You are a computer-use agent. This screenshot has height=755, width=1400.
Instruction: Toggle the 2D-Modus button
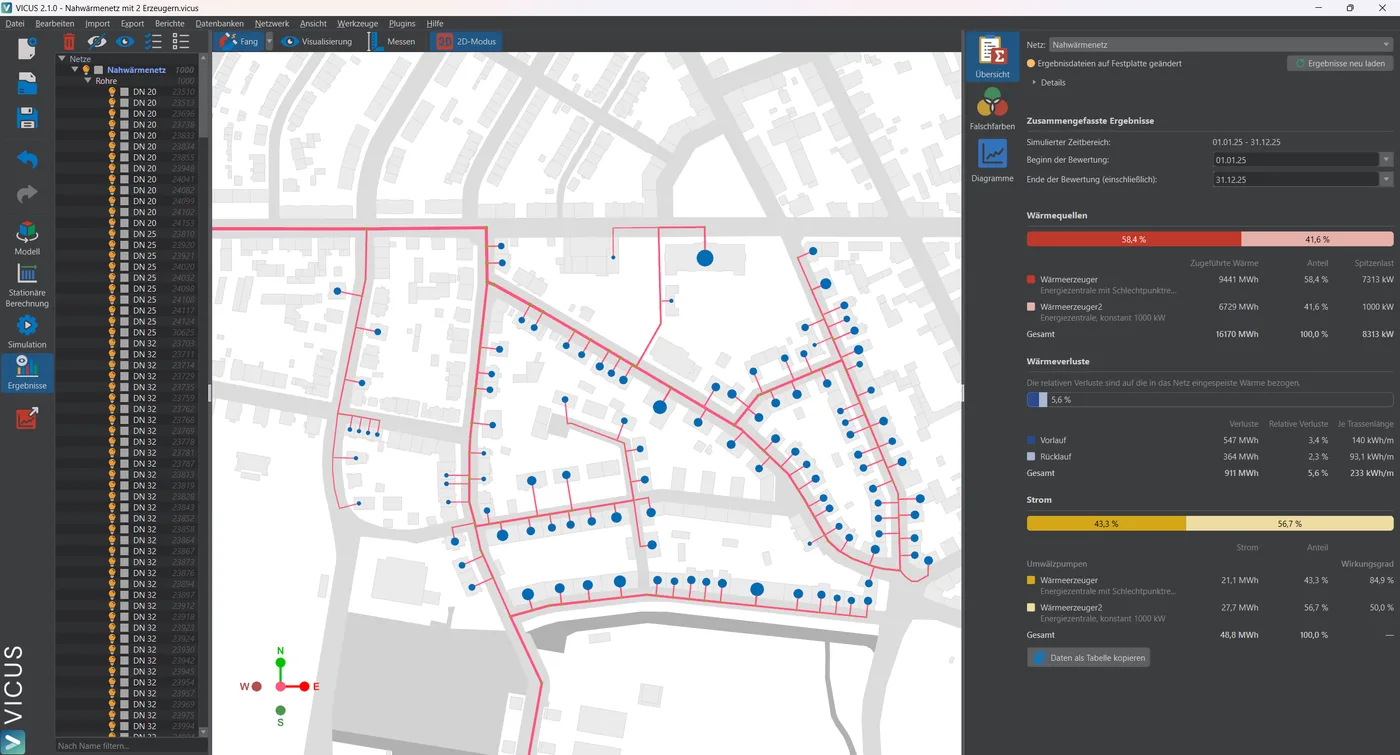(466, 42)
